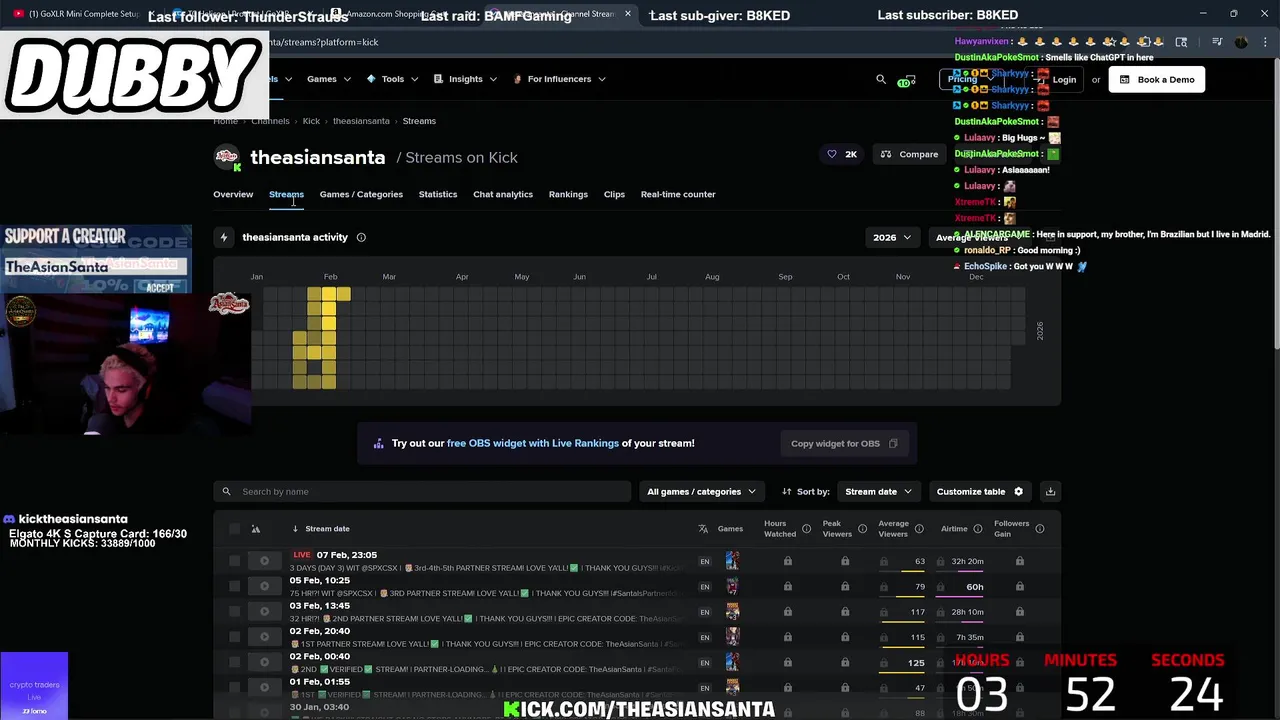This screenshot has height=720, width=1280.
Task: Go to theasiansanta breadcrumb link
Action: click(x=361, y=121)
